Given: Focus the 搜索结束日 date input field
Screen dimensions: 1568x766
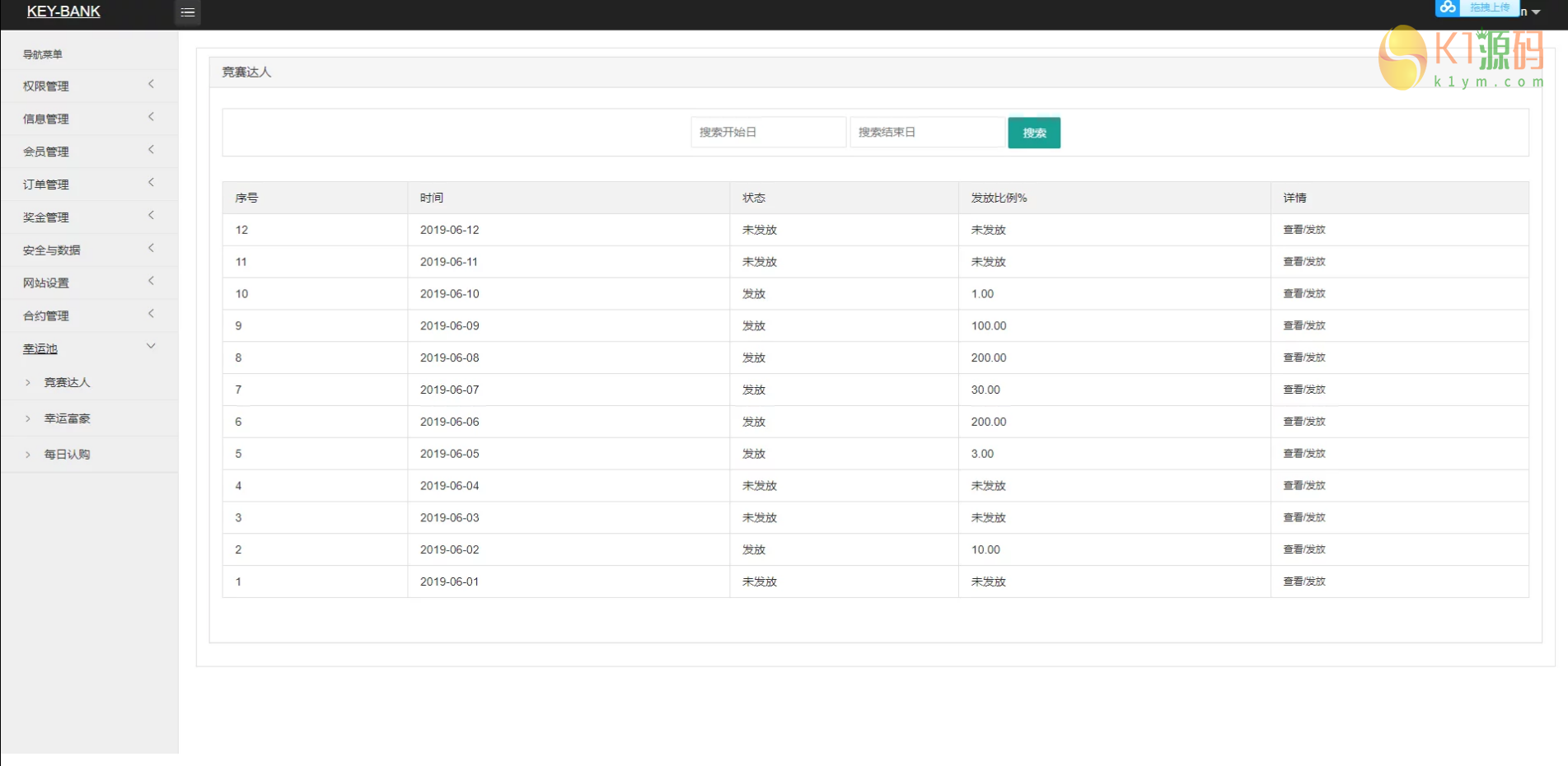Looking at the screenshot, I should 926,133.
